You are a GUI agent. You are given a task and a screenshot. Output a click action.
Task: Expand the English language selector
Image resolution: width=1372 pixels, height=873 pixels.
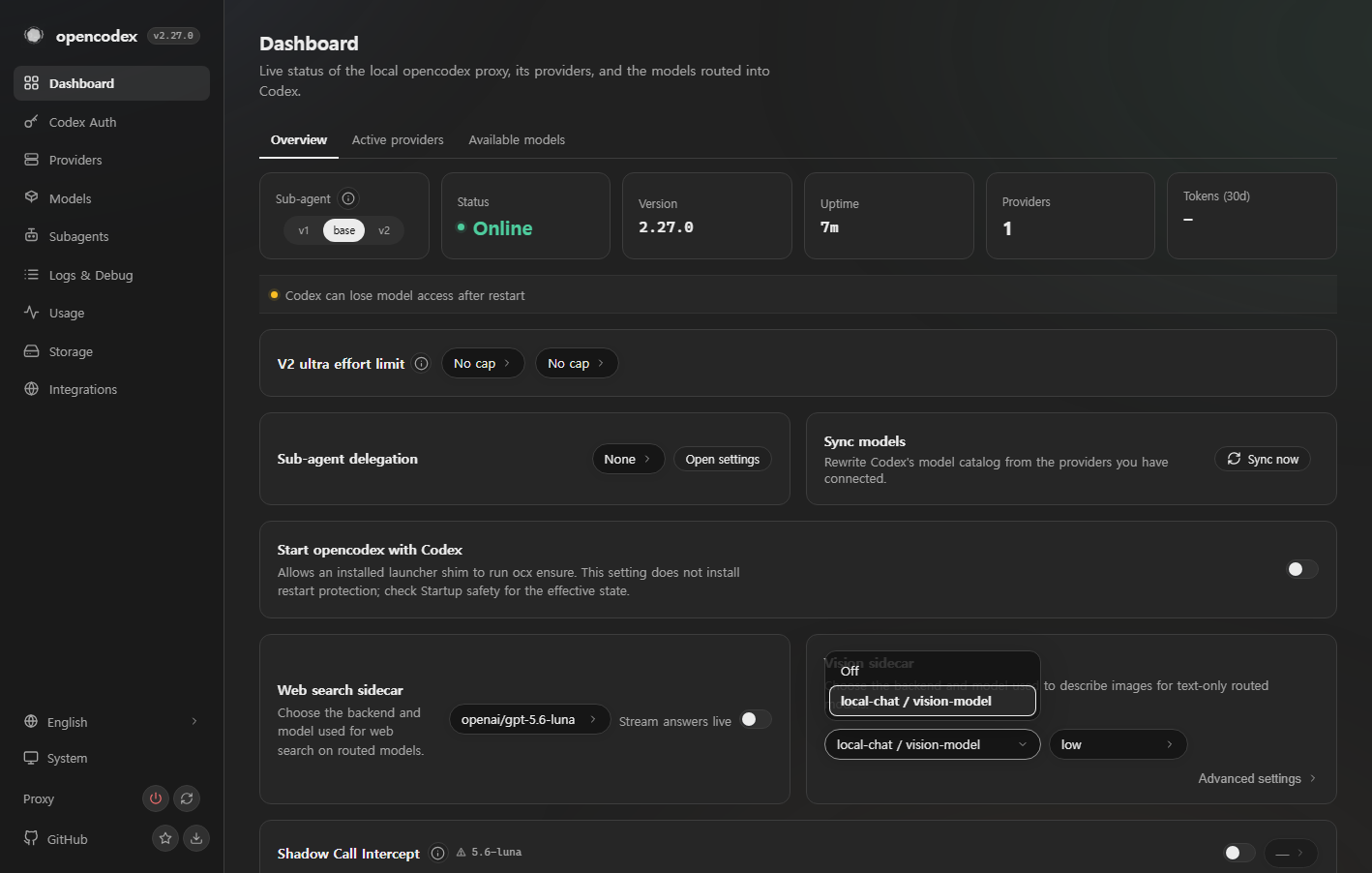[111, 722]
